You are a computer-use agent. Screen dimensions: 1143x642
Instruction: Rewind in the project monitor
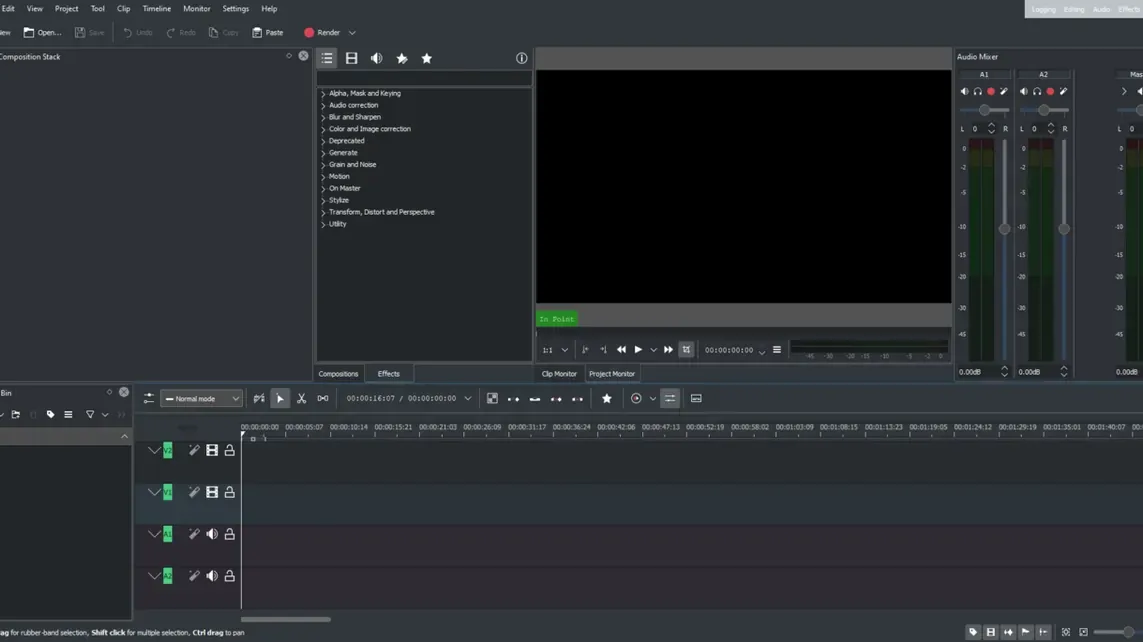pyautogui.click(x=621, y=350)
